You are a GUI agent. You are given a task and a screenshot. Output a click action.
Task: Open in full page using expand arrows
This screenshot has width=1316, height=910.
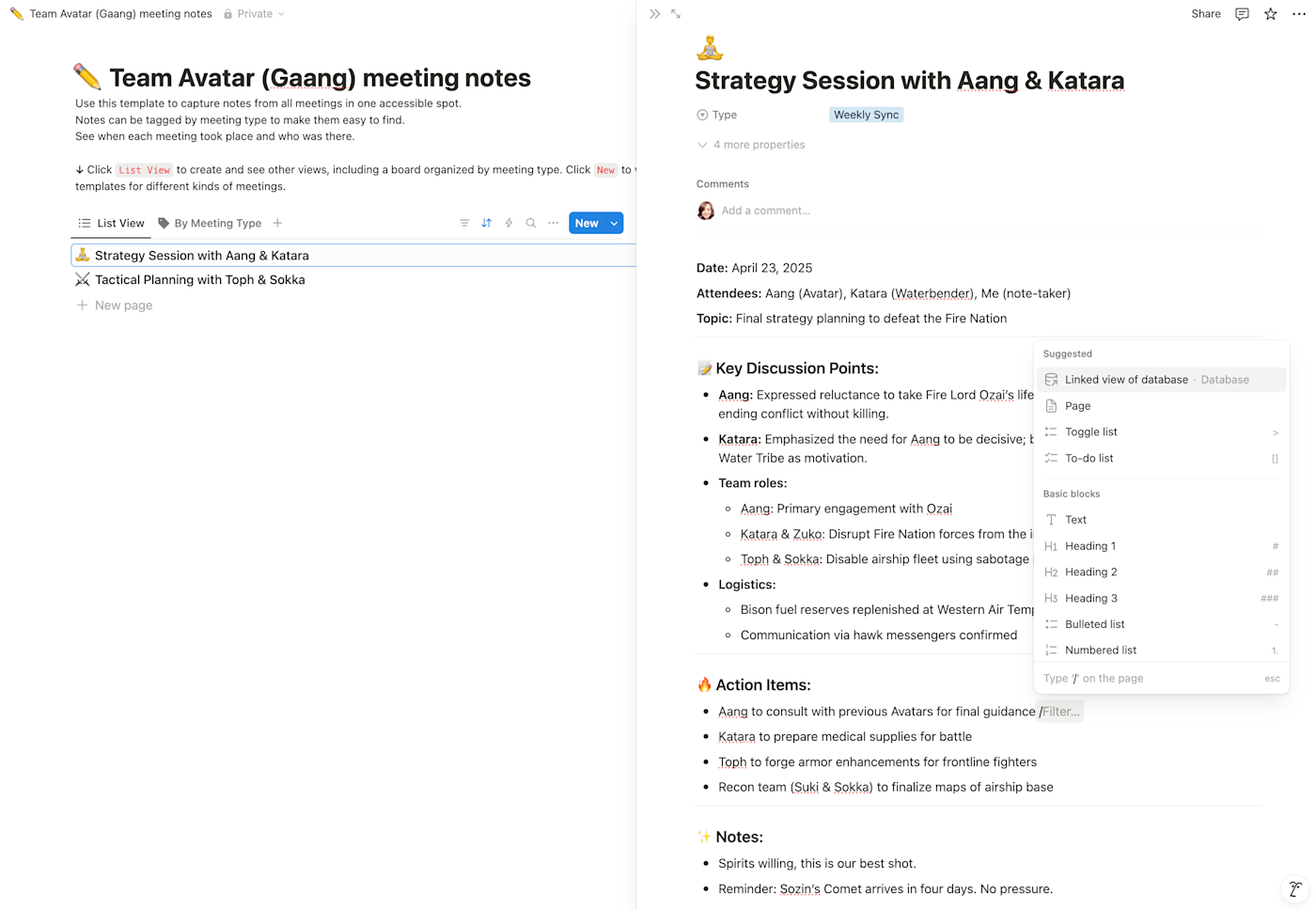(676, 14)
